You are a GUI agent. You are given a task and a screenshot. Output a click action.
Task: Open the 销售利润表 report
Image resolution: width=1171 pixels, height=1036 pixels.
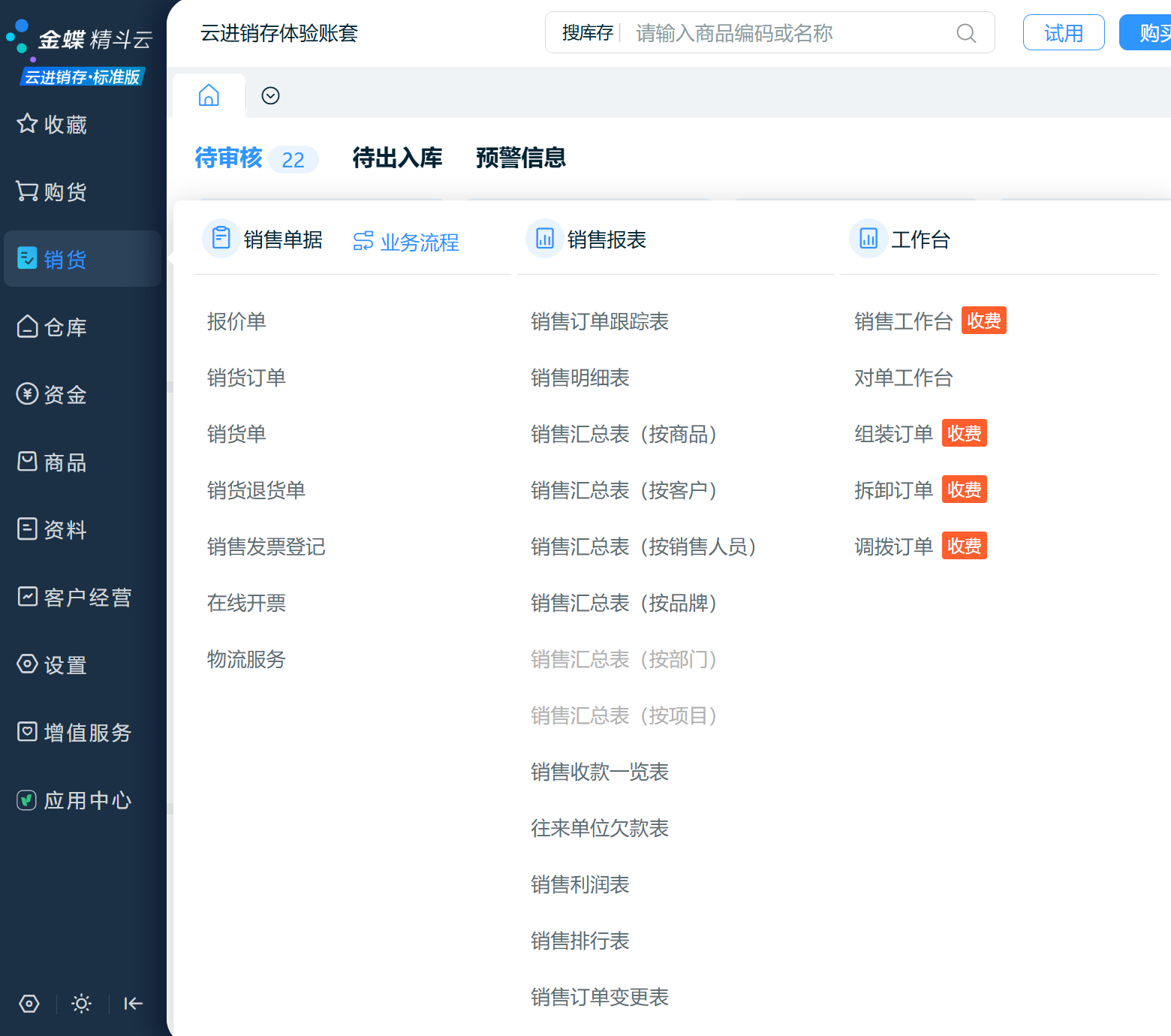(x=579, y=884)
